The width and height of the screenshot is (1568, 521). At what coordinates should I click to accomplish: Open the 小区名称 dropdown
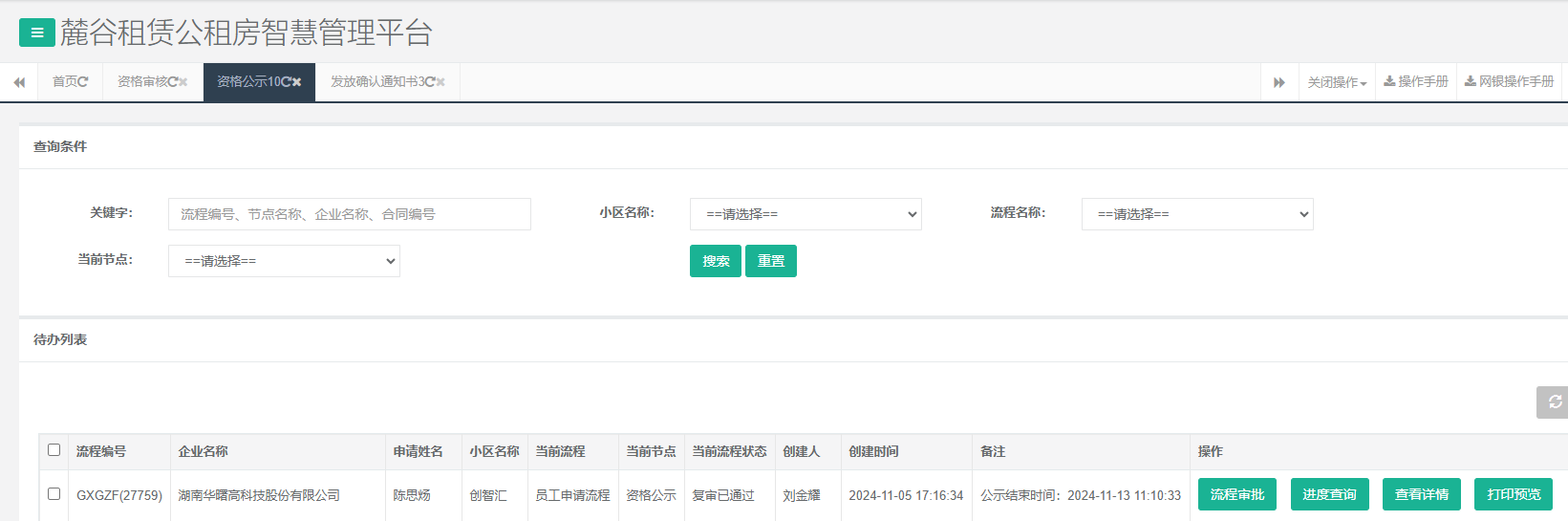pyautogui.click(x=805, y=214)
